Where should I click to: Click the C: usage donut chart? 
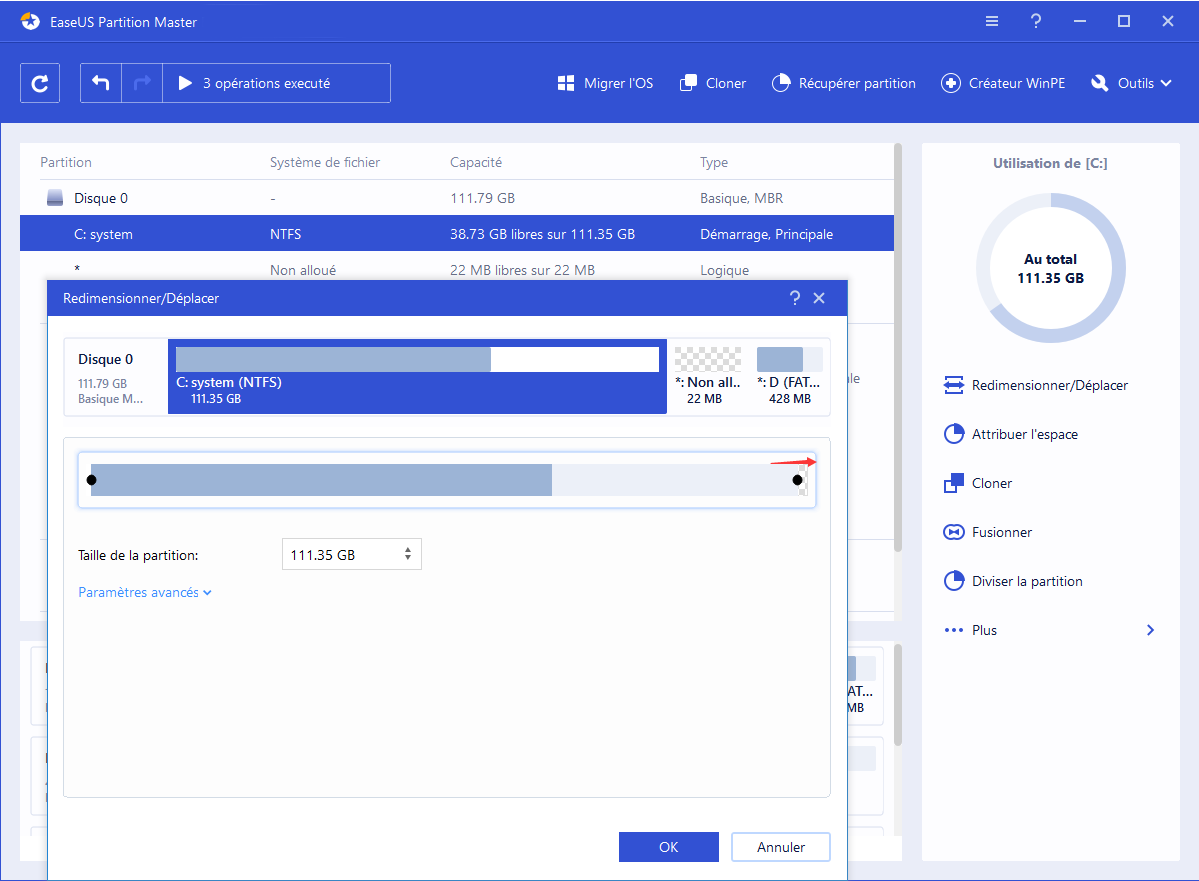(1050, 268)
